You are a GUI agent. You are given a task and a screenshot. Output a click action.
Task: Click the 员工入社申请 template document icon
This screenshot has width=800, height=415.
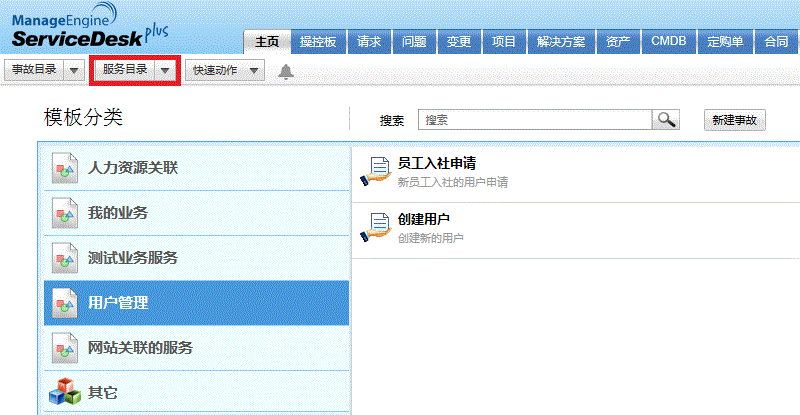click(x=376, y=172)
